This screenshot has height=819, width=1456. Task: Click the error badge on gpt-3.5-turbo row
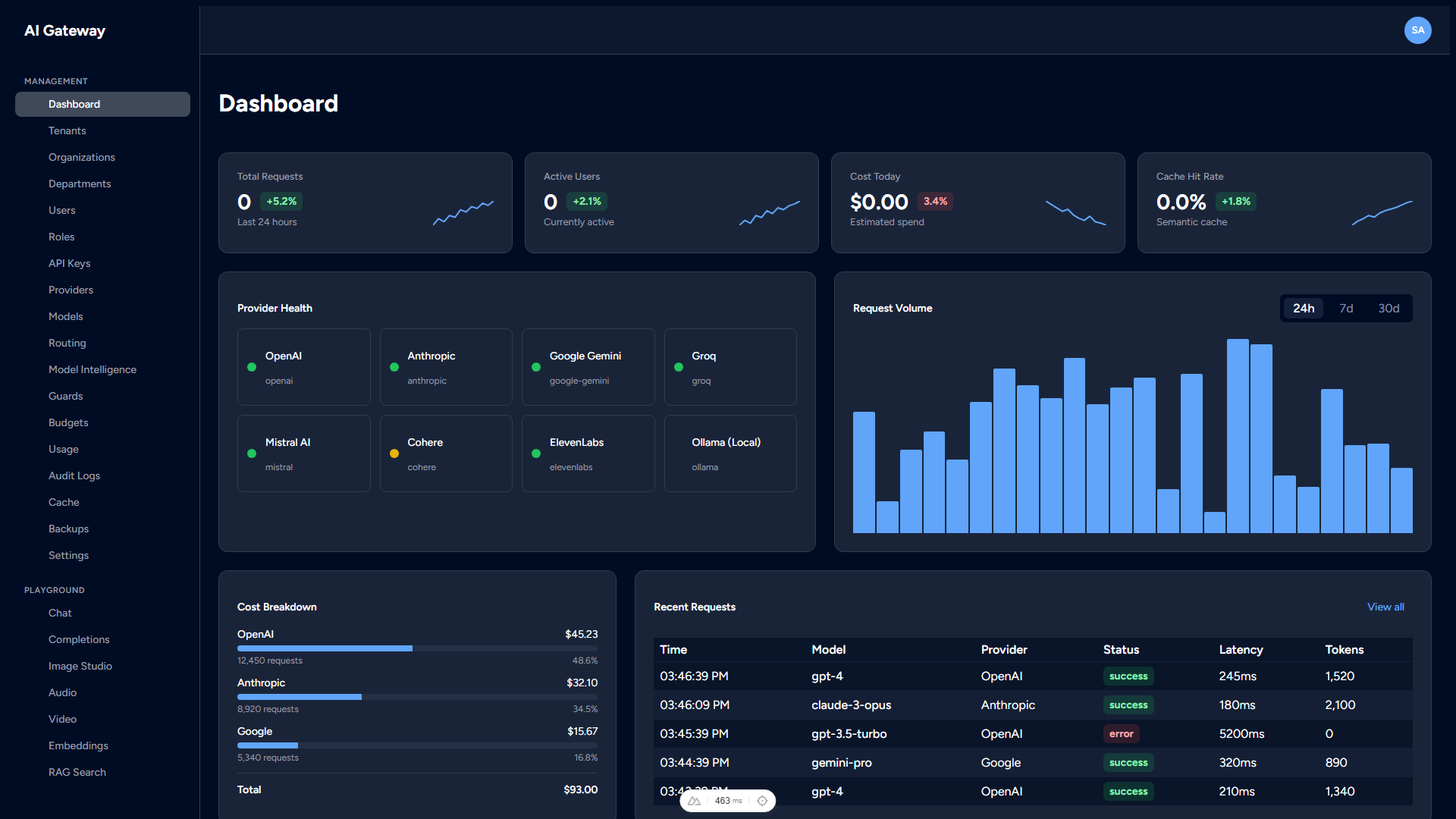tap(1122, 733)
